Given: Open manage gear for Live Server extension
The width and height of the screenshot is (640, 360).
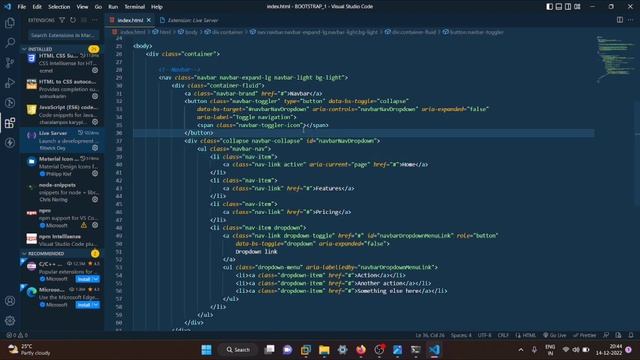Looking at the screenshot, I should tap(95, 148).
